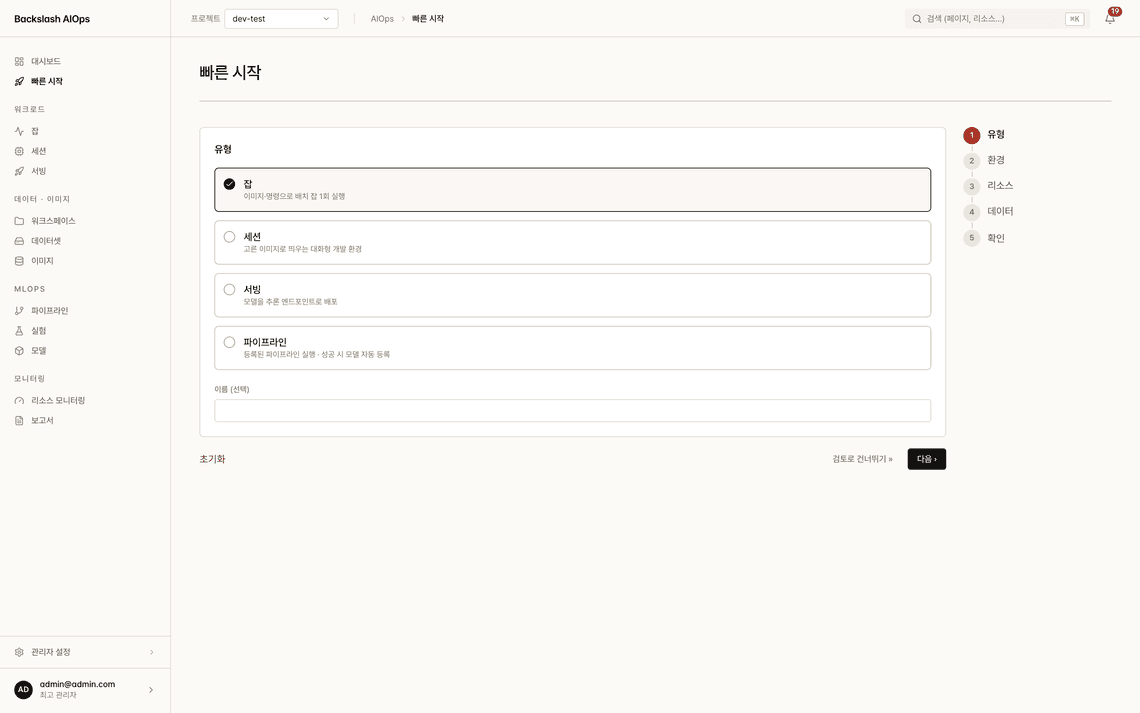
Task: Click the dashboard grid icon in sidebar
Action: (19, 62)
